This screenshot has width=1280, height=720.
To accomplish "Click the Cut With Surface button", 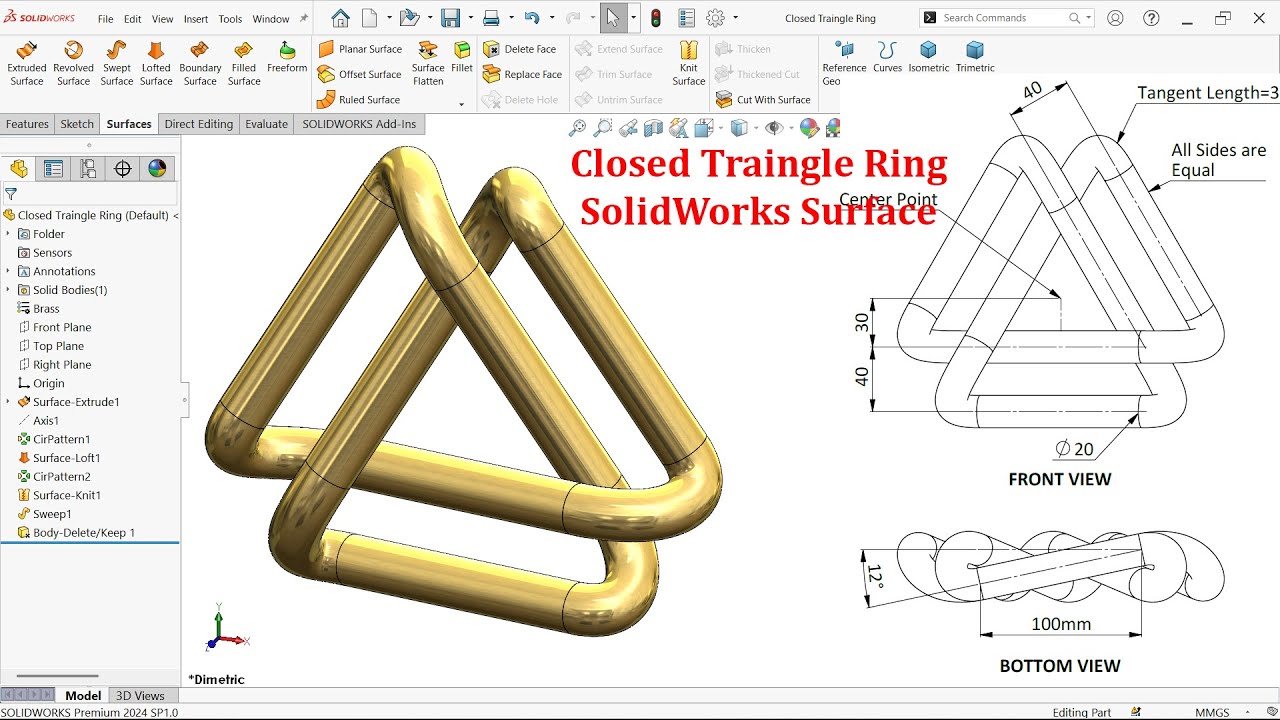I will pos(763,100).
